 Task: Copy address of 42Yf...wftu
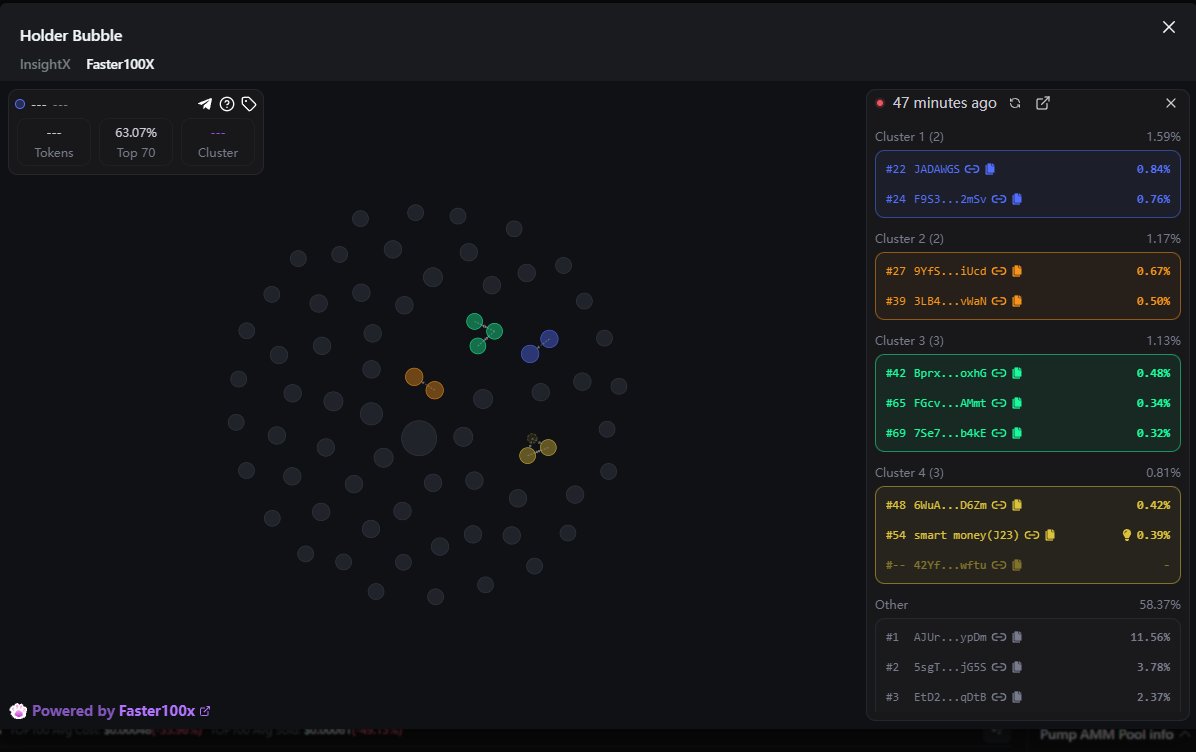pyautogui.click(x=1017, y=565)
